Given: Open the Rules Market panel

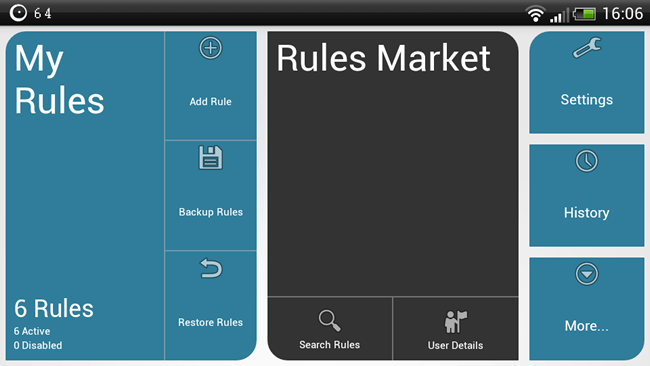Looking at the screenshot, I should (x=393, y=164).
